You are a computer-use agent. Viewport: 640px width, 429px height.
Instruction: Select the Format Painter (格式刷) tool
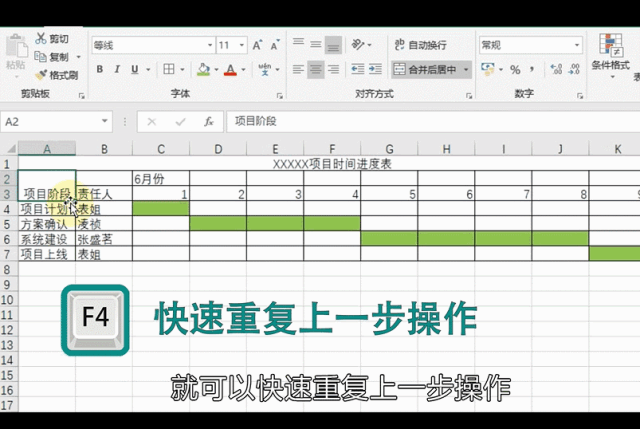pyautogui.click(x=56, y=75)
